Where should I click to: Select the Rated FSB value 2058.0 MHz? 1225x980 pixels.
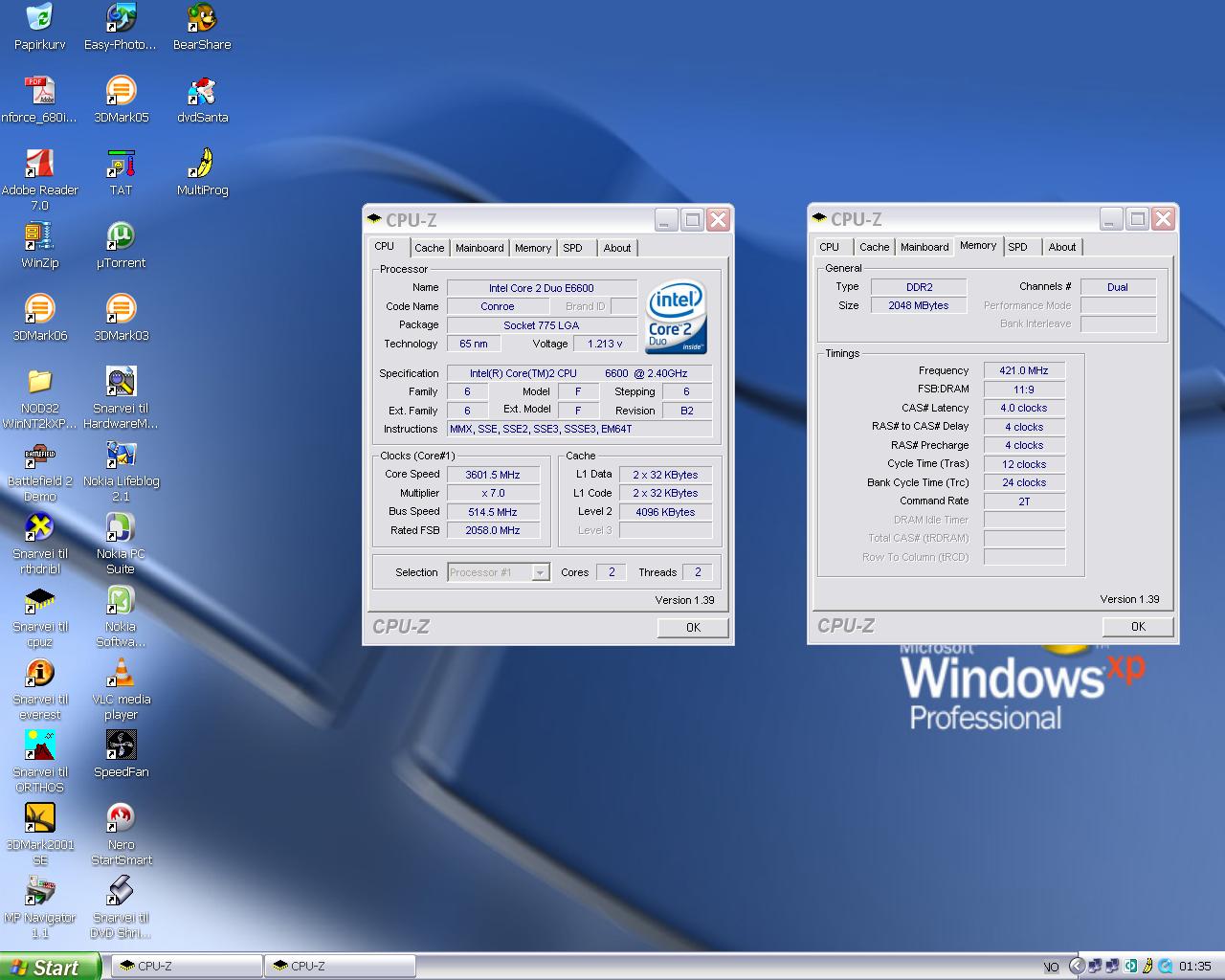point(493,530)
